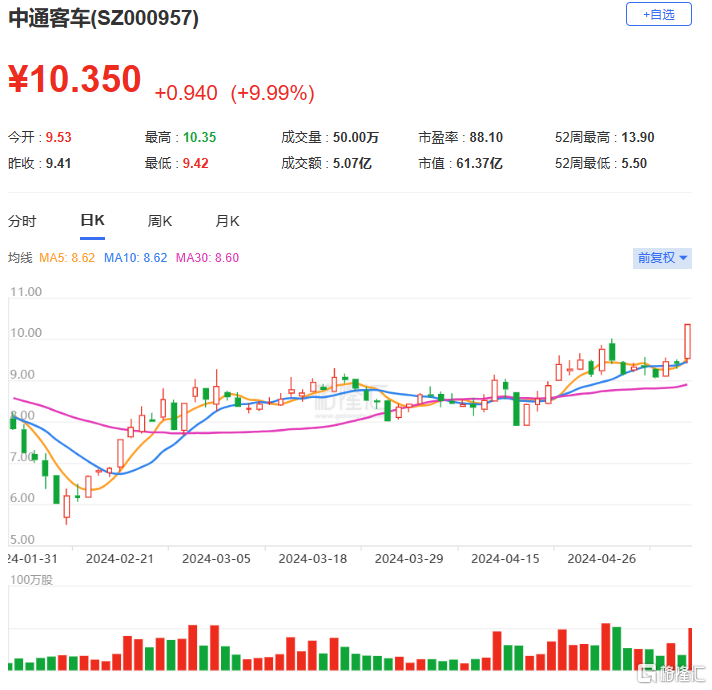712x690 pixels.
Task: Click the stock title 中通客车(SZ000957)
Action: (x=104, y=19)
